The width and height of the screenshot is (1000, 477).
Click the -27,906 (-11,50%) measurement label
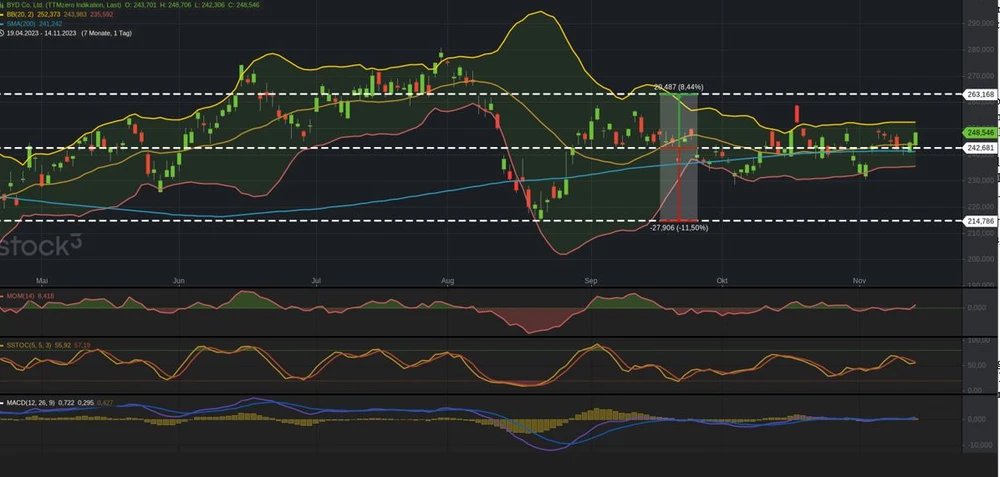[x=679, y=228]
